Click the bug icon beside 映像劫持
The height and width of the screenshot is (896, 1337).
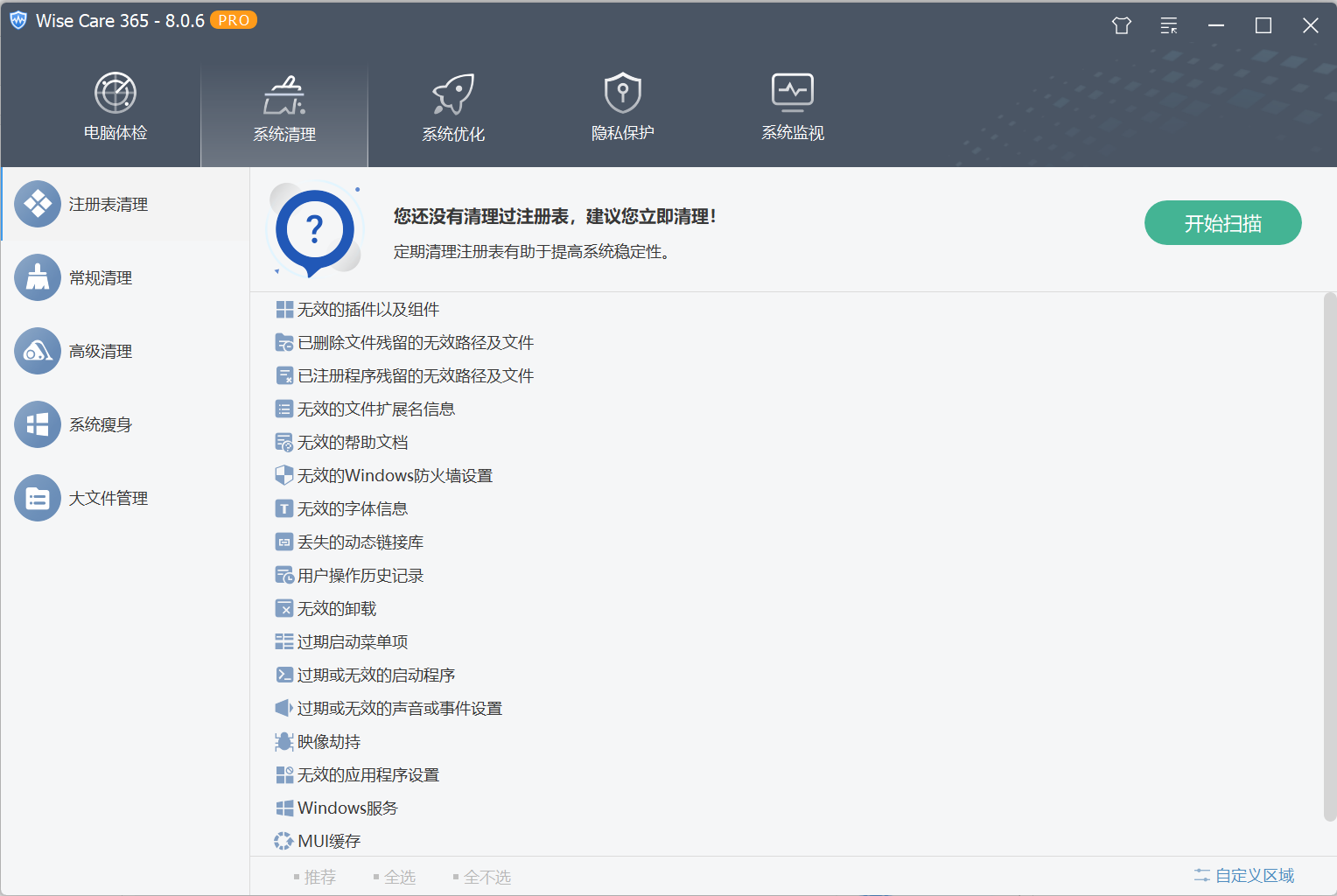click(284, 742)
